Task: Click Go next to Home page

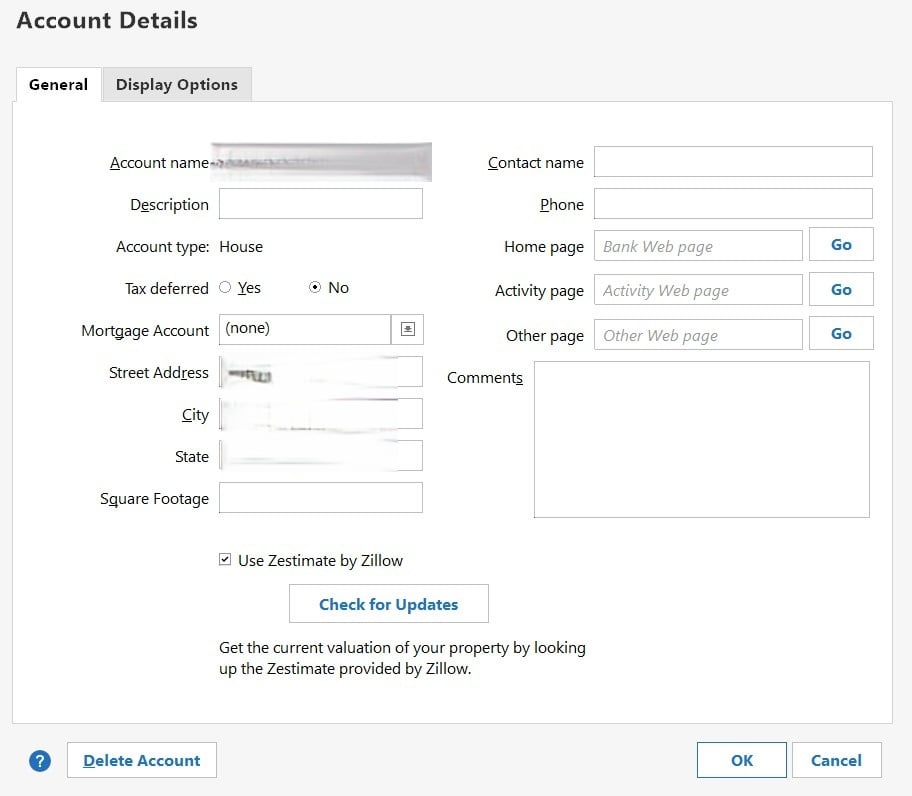Action: coord(841,245)
